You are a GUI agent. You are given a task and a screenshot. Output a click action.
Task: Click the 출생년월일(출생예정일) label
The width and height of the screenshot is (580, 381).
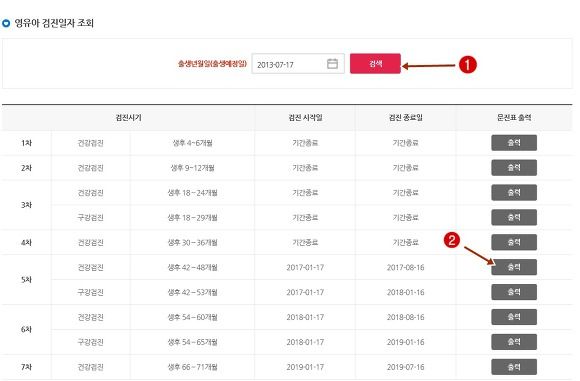(212, 64)
